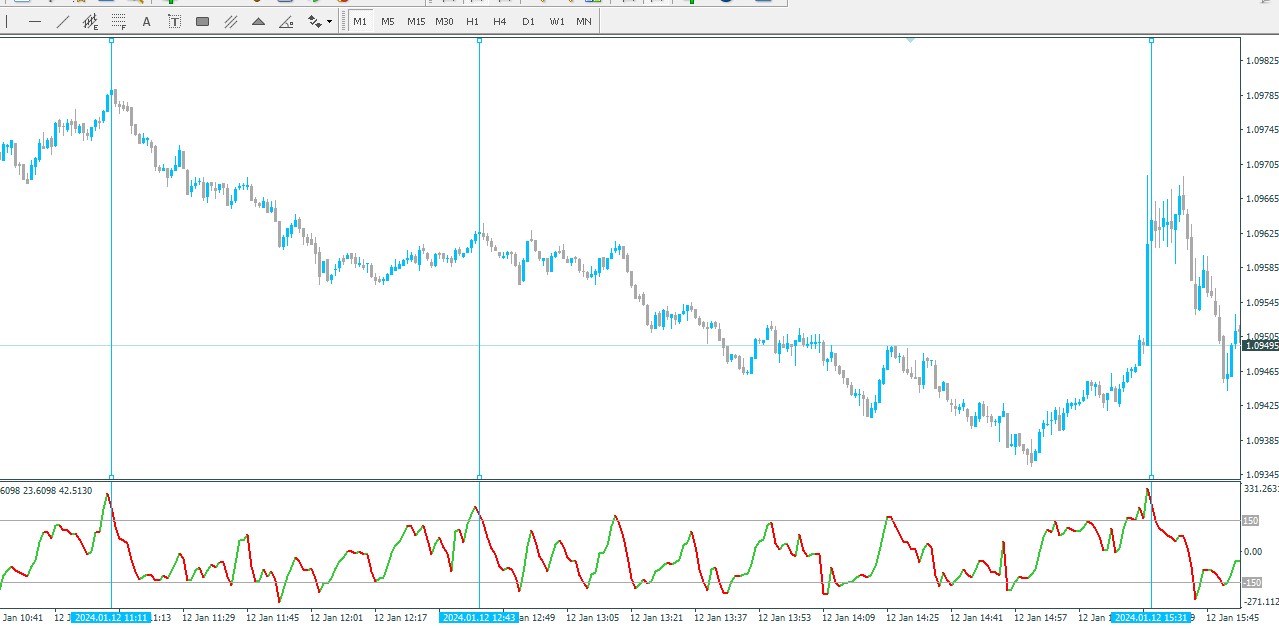Select the triple diagonal lines tool
Screen dimensions: 1279x629
230,21
